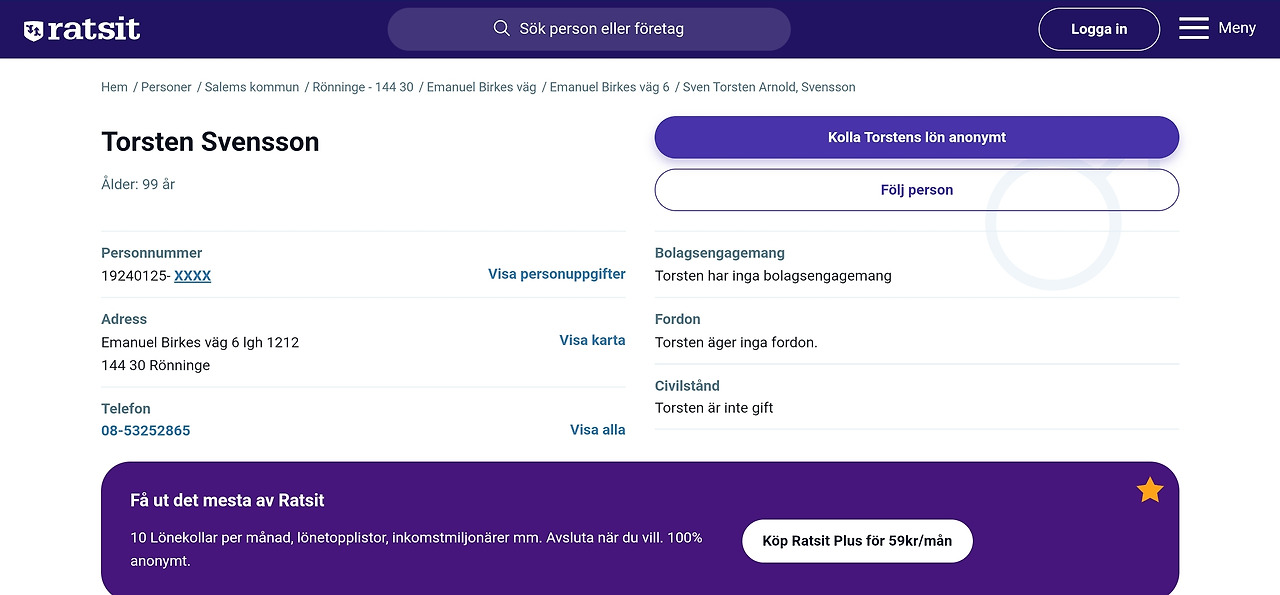
Task: Click 'Kolla Torstens lön anonymt' button
Action: coord(916,138)
